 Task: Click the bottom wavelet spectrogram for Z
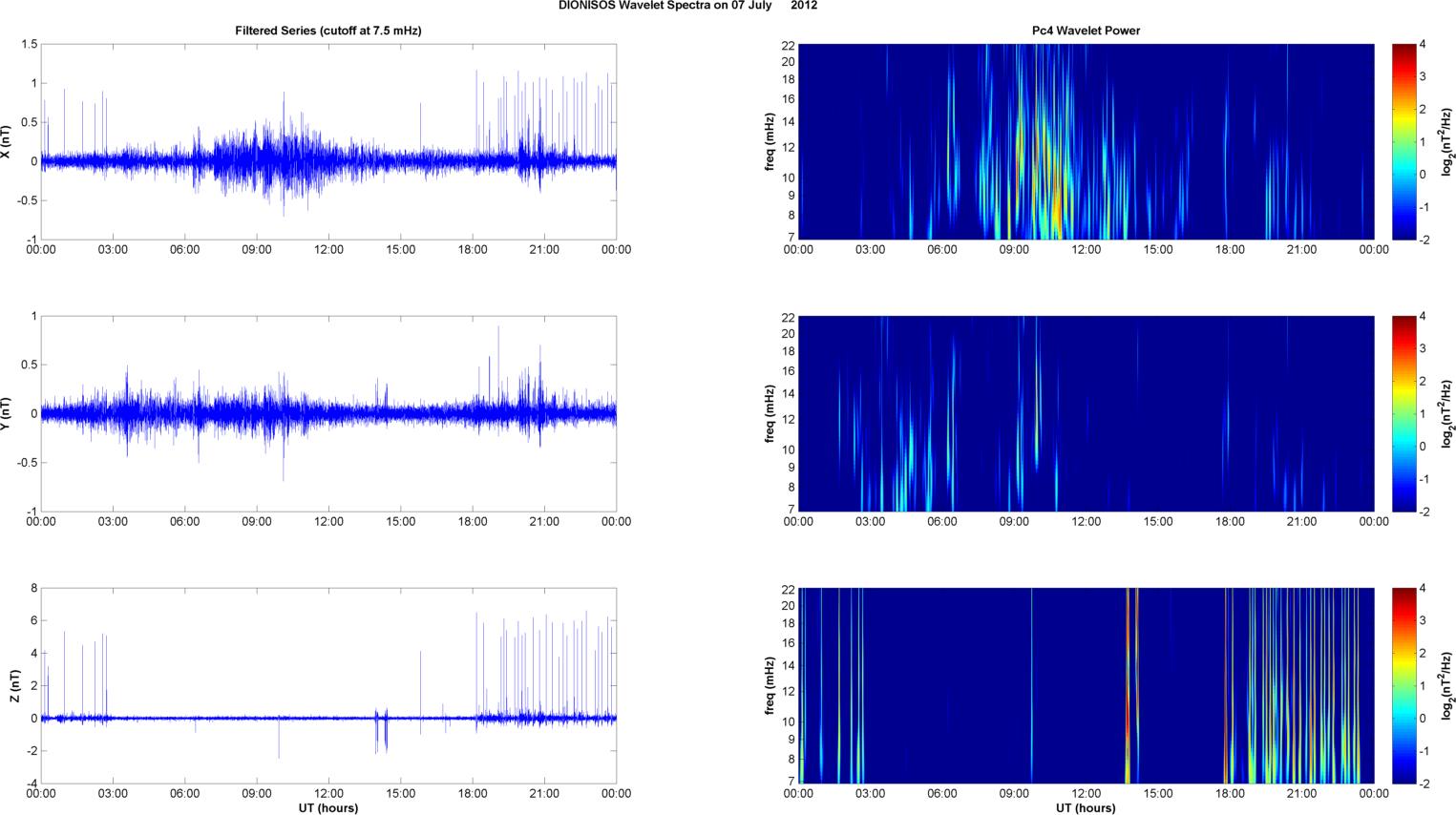point(1086,686)
